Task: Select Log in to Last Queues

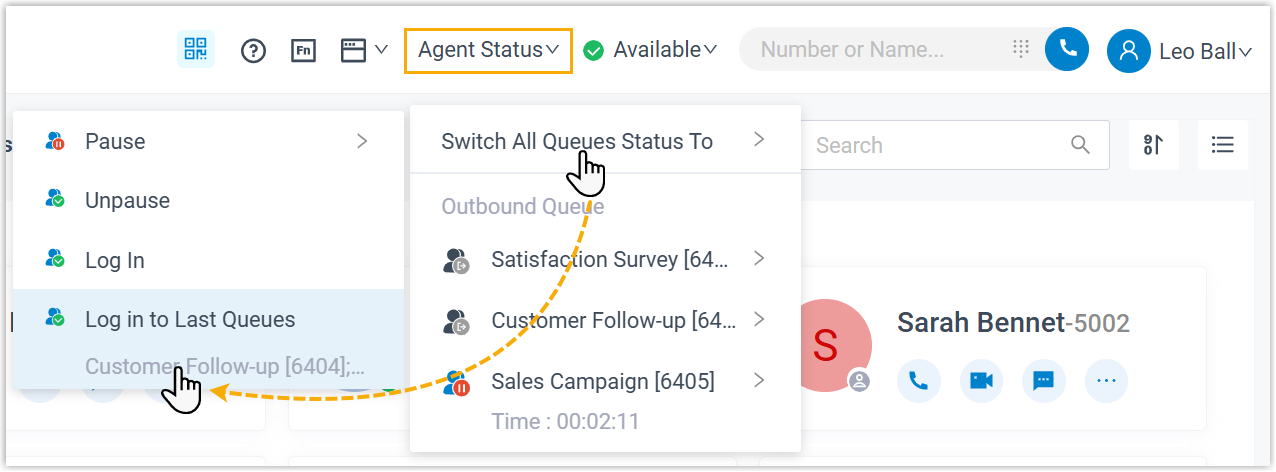Action: click(x=190, y=320)
